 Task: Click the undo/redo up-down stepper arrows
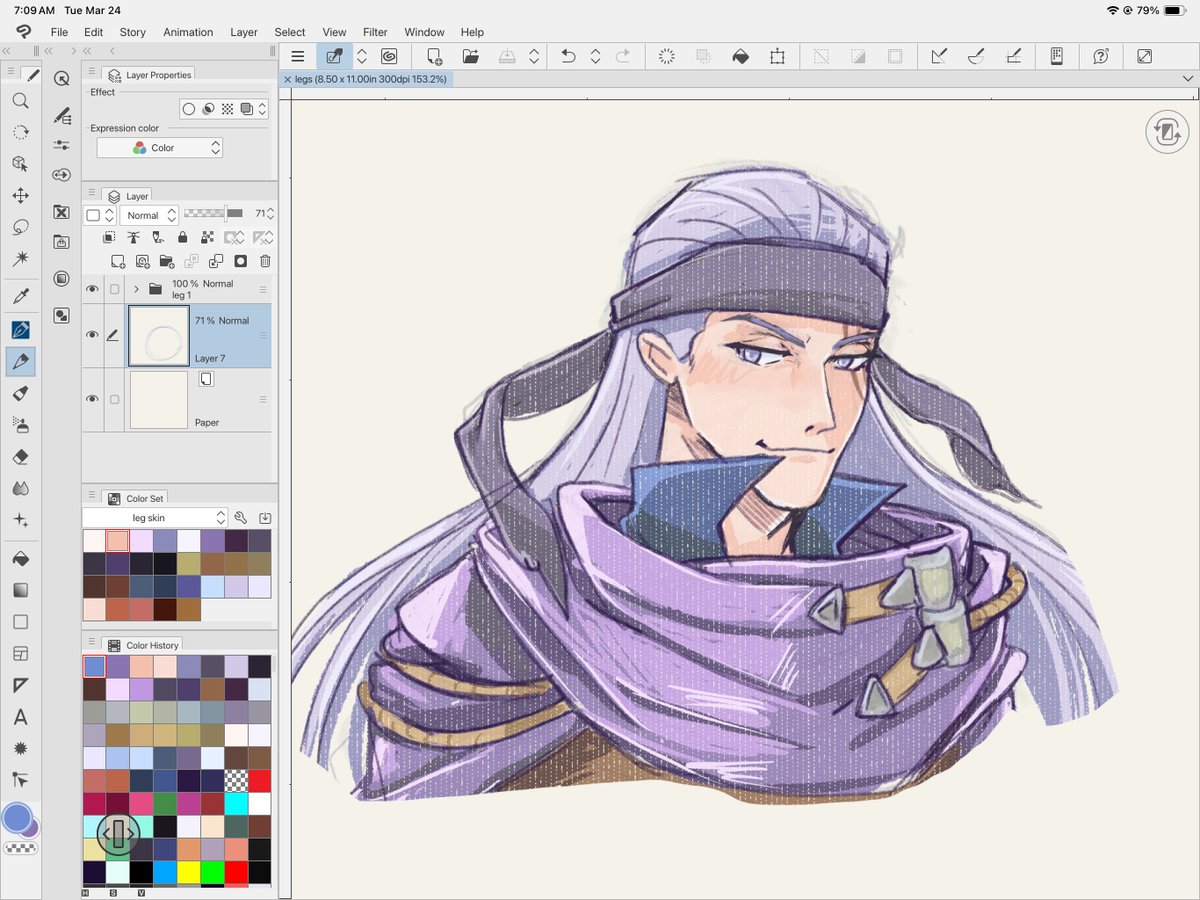(595, 57)
